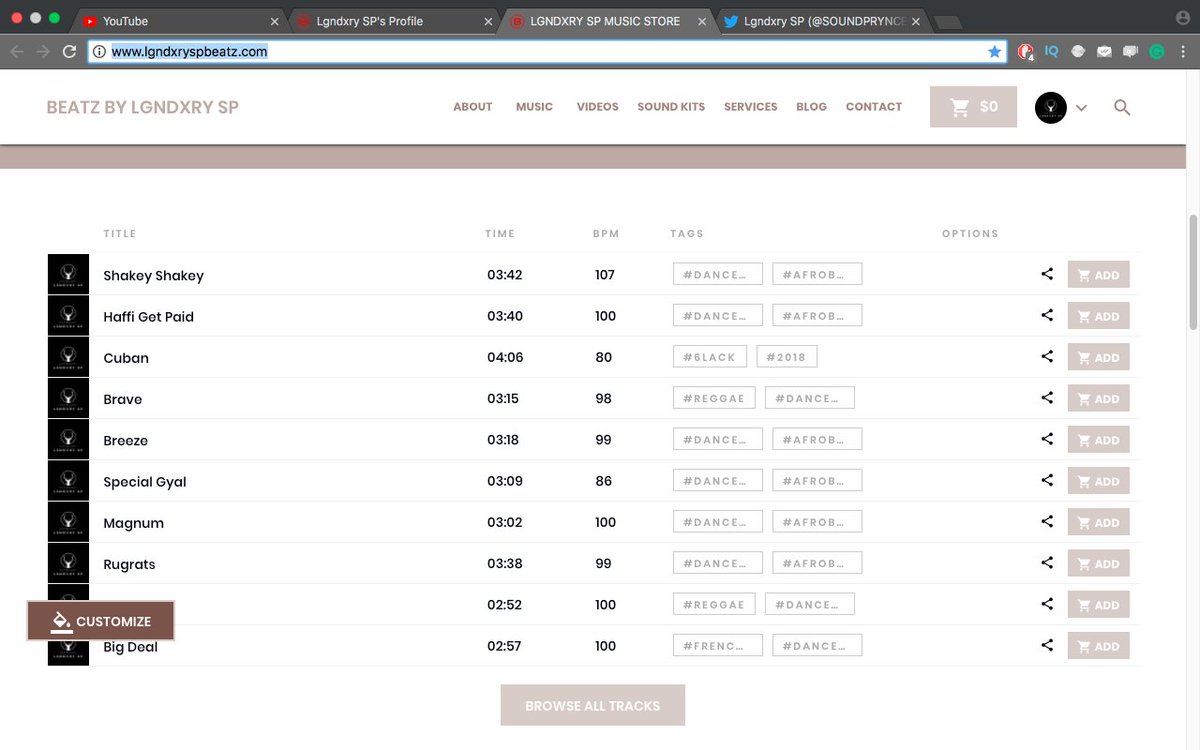Click Magnum track artwork thumbnail
The width and height of the screenshot is (1200, 750).
[x=68, y=522]
